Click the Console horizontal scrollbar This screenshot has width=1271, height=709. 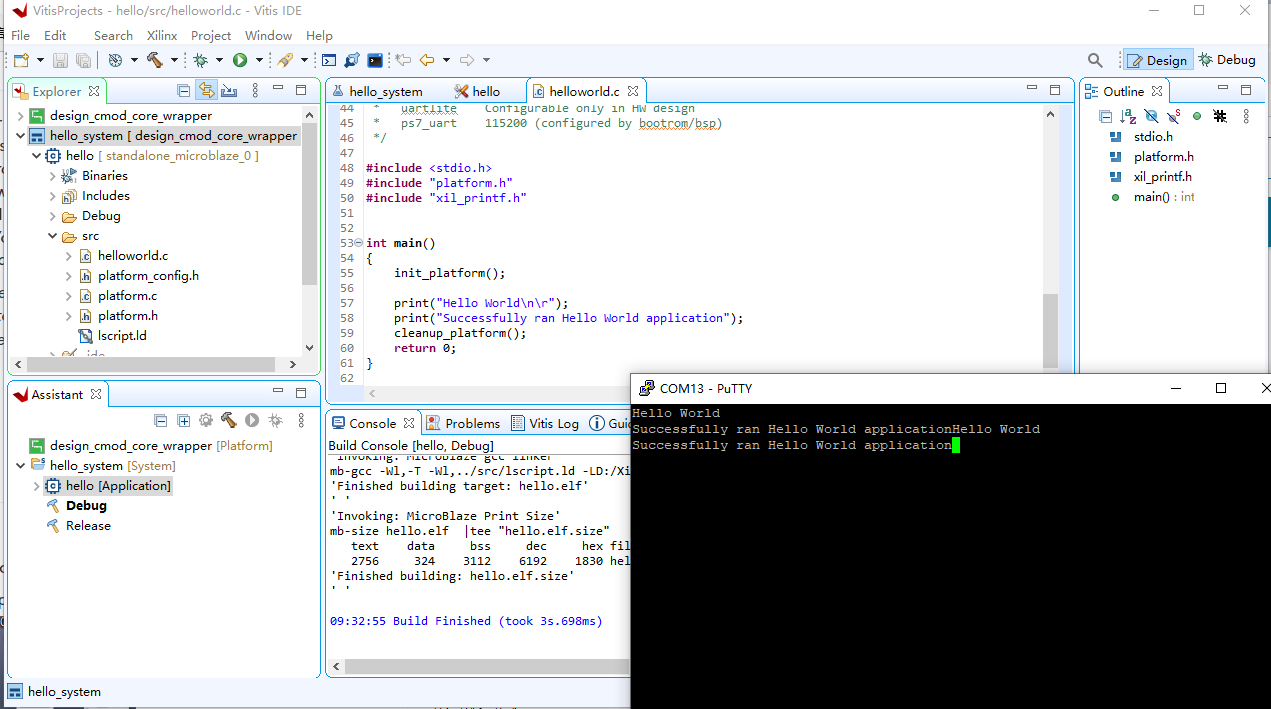click(x=485, y=666)
